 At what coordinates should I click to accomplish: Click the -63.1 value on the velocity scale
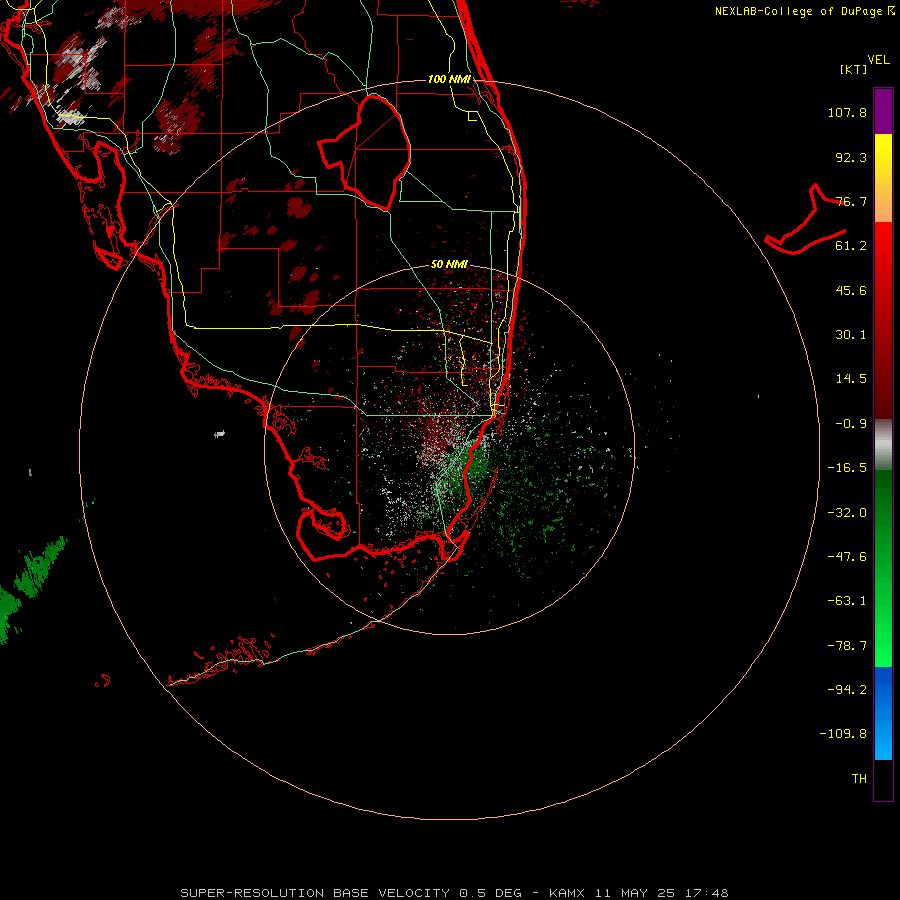[x=847, y=601]
